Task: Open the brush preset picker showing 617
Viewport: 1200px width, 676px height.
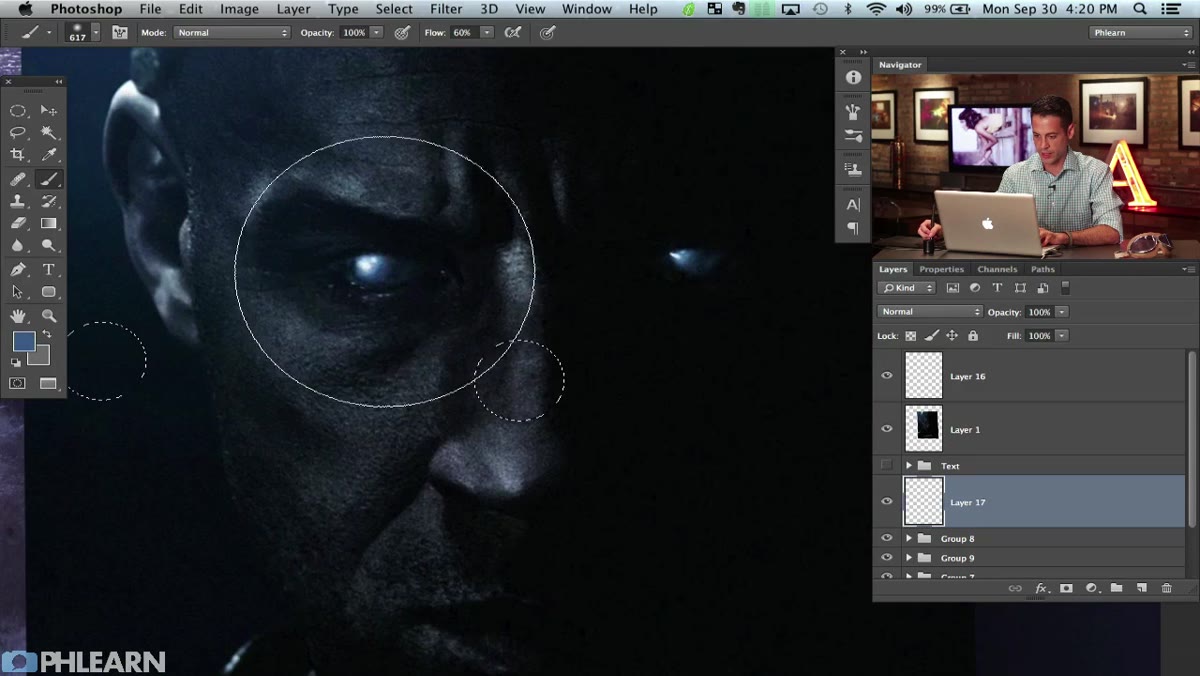Action: pyautogui.click(x=82, y=32)
